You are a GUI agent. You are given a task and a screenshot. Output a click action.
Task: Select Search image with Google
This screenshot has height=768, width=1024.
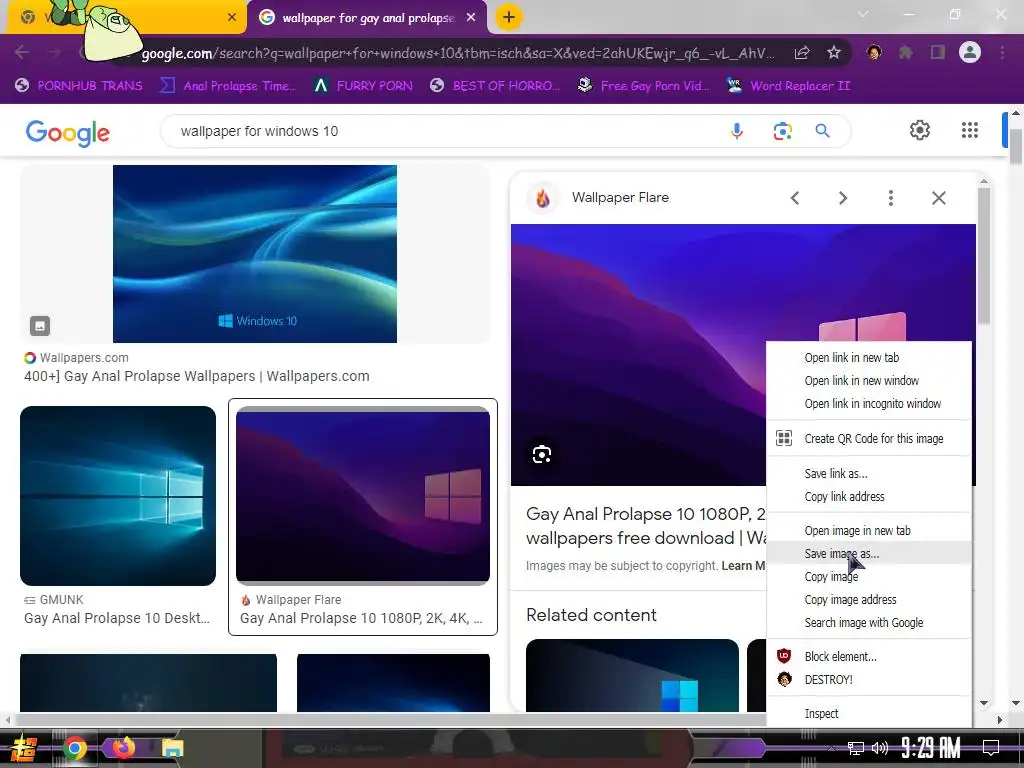pos(869,622)
